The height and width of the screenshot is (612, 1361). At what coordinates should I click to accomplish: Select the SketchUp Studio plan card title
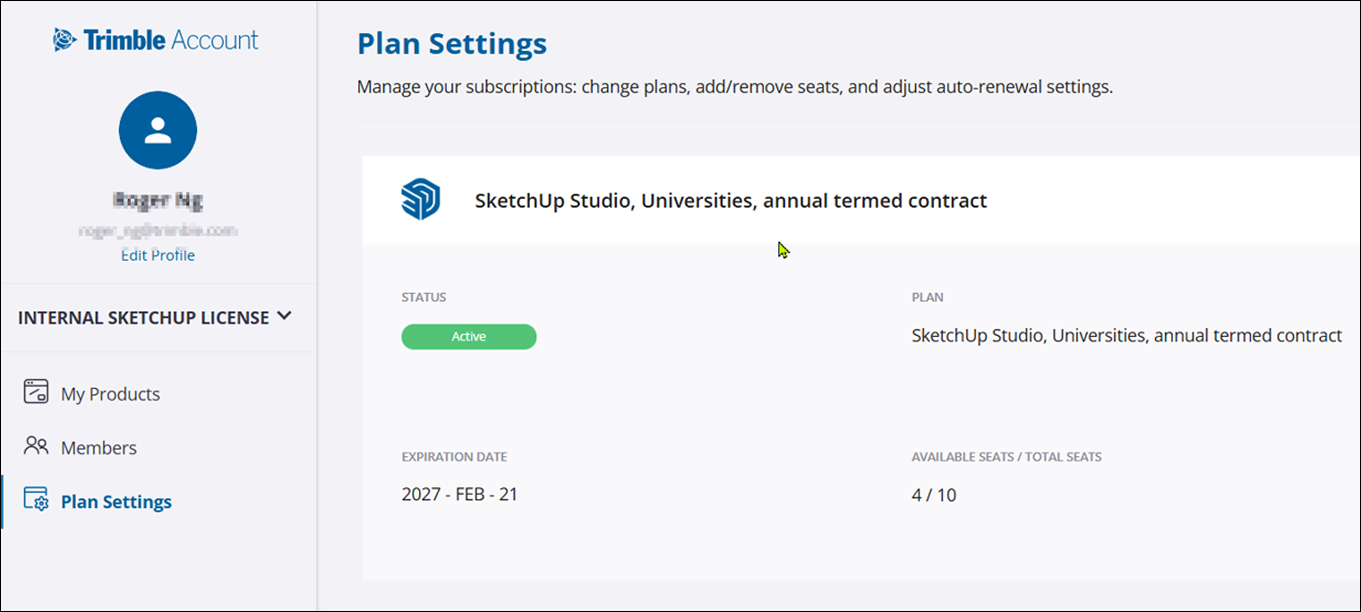pyautogui.click(x=730, y=201)
